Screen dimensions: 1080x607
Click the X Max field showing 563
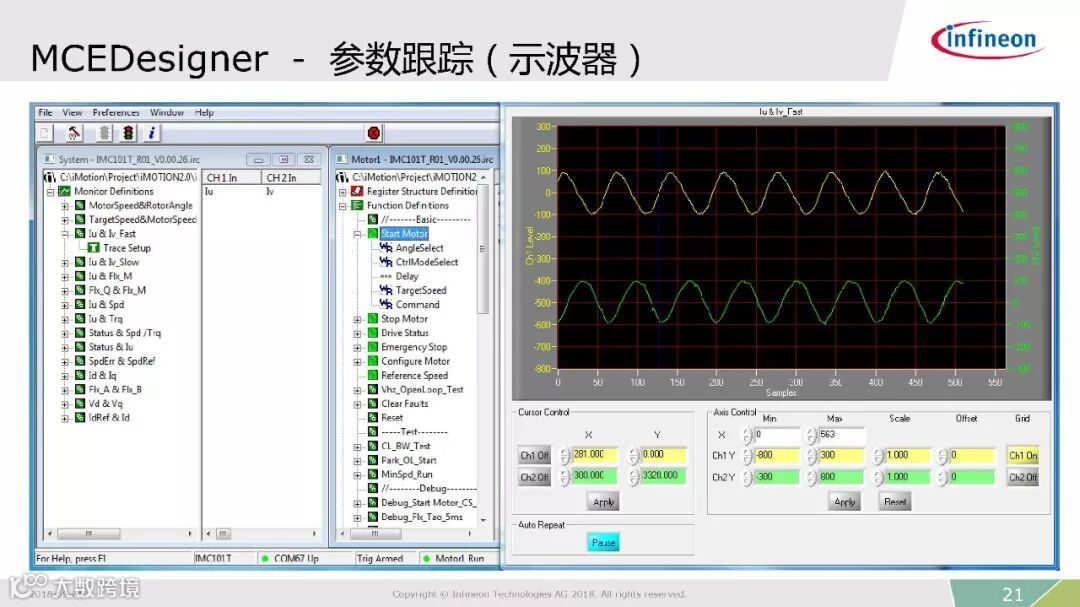(841, 435)
